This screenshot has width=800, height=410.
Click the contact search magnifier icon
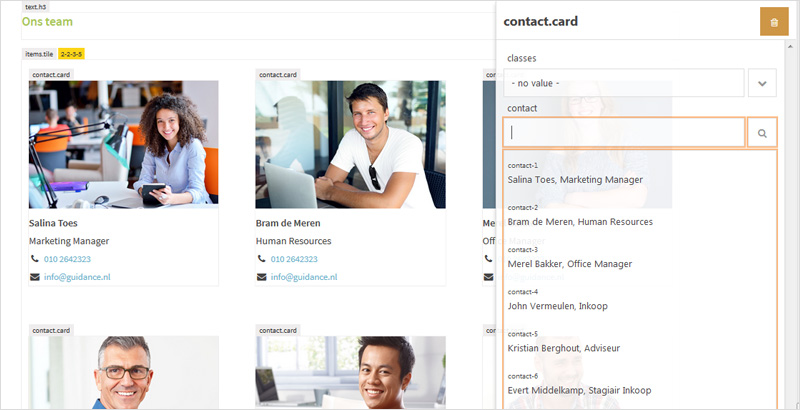click(762, 133)
